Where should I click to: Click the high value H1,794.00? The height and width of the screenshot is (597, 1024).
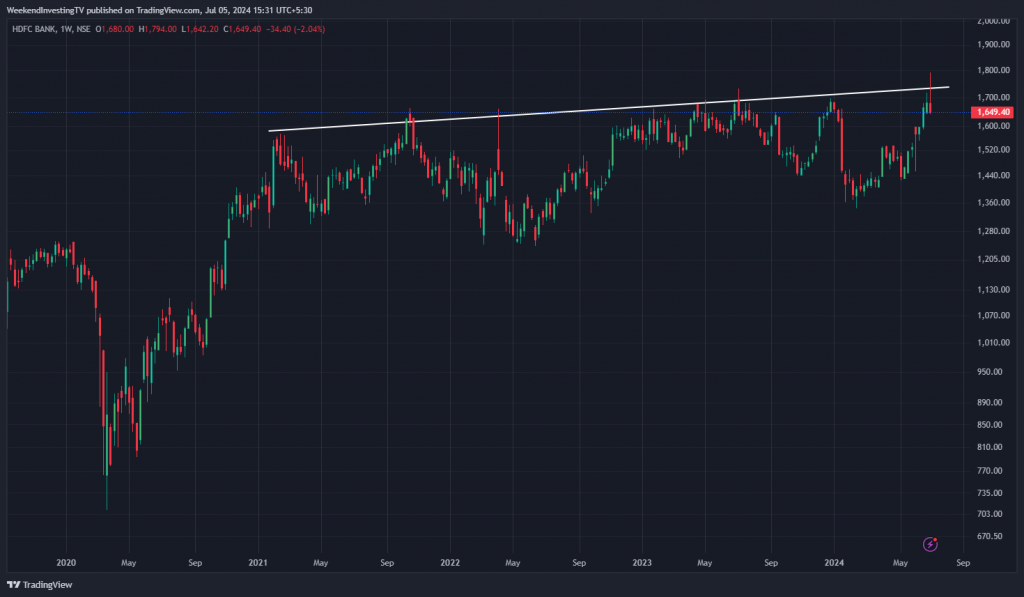click(157, 29)
